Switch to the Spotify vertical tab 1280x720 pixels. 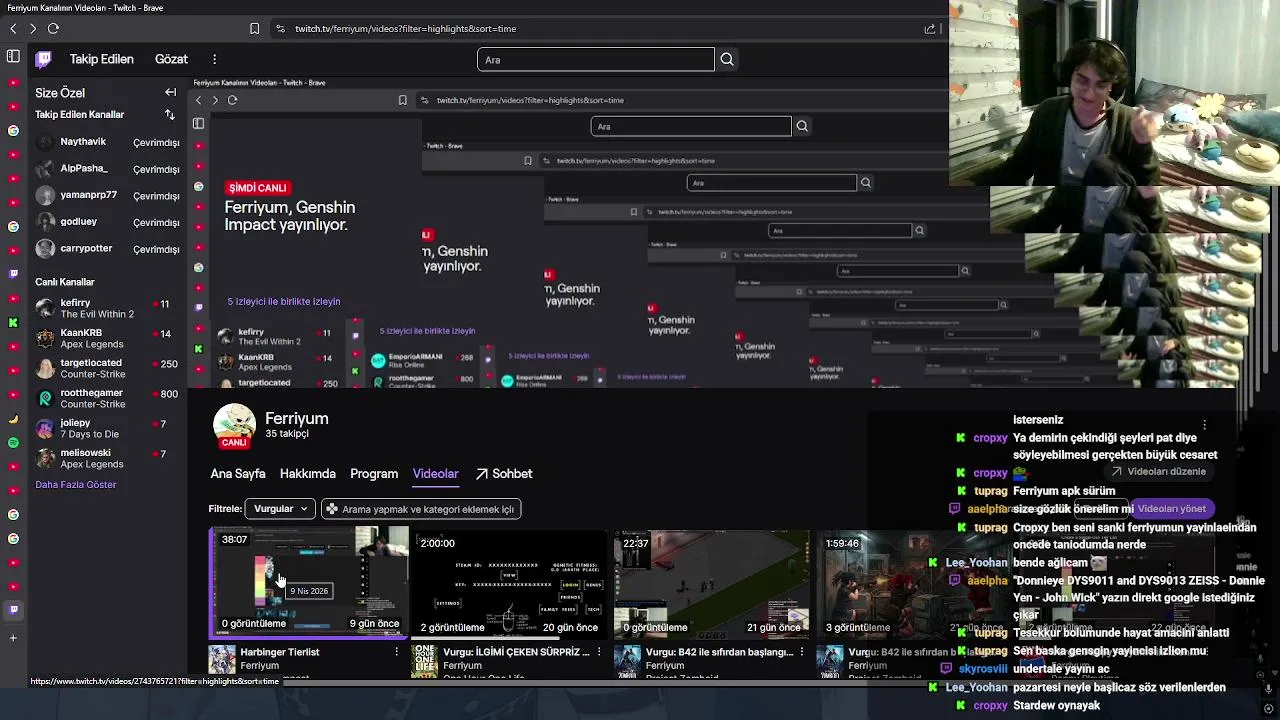click(13, 442)
